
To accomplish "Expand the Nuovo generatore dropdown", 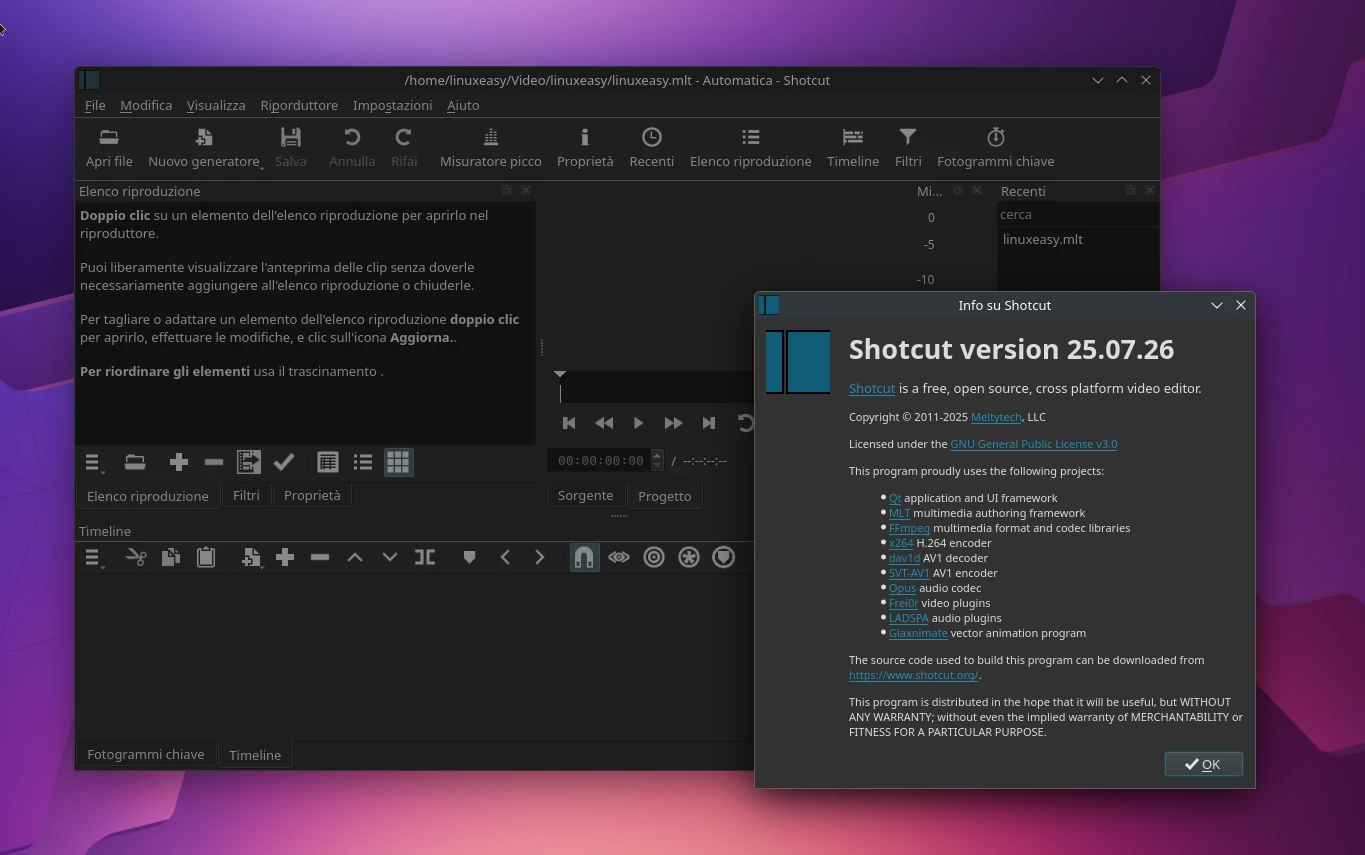I will click(205, 147).
